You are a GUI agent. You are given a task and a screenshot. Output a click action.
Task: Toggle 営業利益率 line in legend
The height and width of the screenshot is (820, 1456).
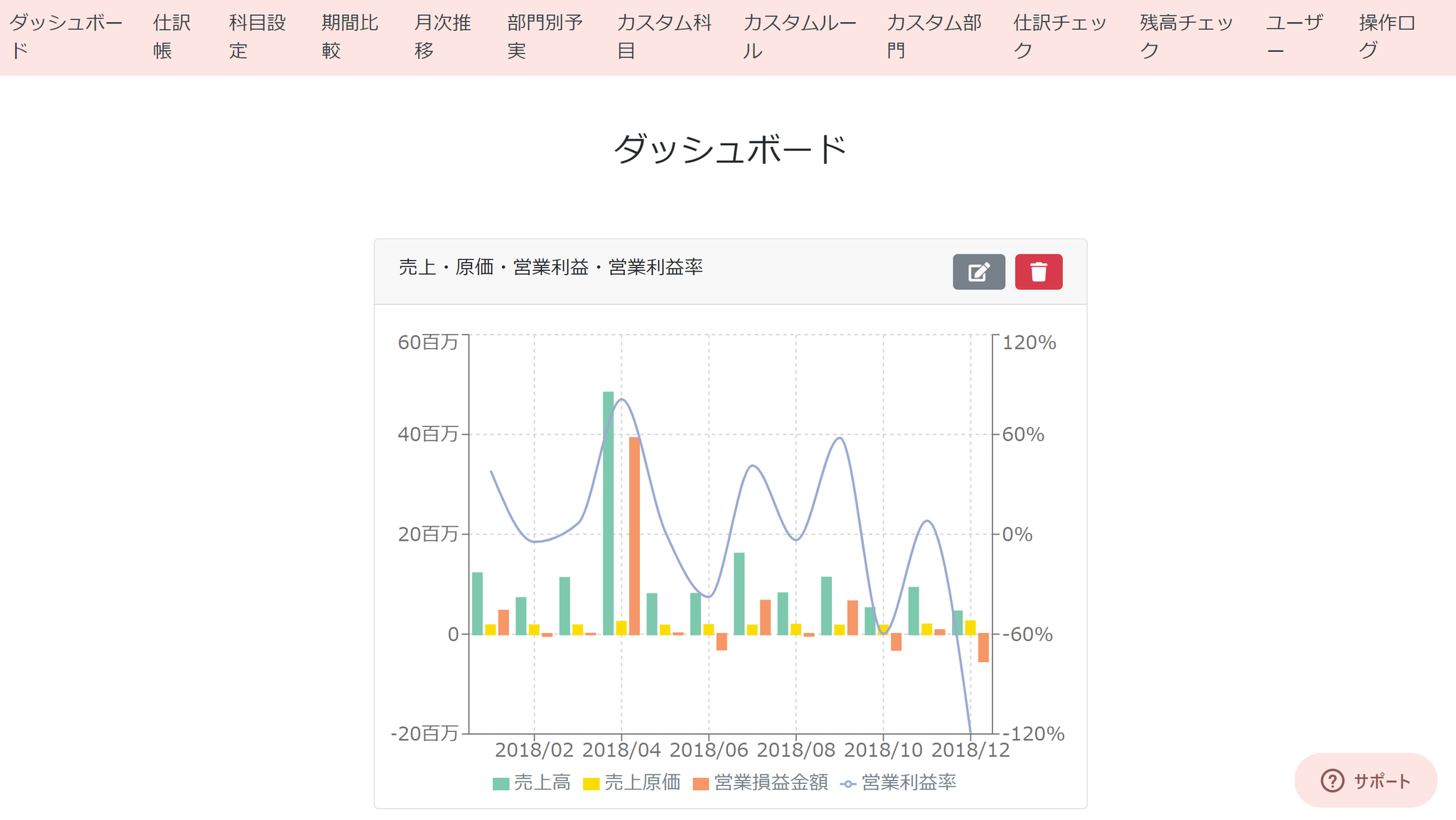899,782
